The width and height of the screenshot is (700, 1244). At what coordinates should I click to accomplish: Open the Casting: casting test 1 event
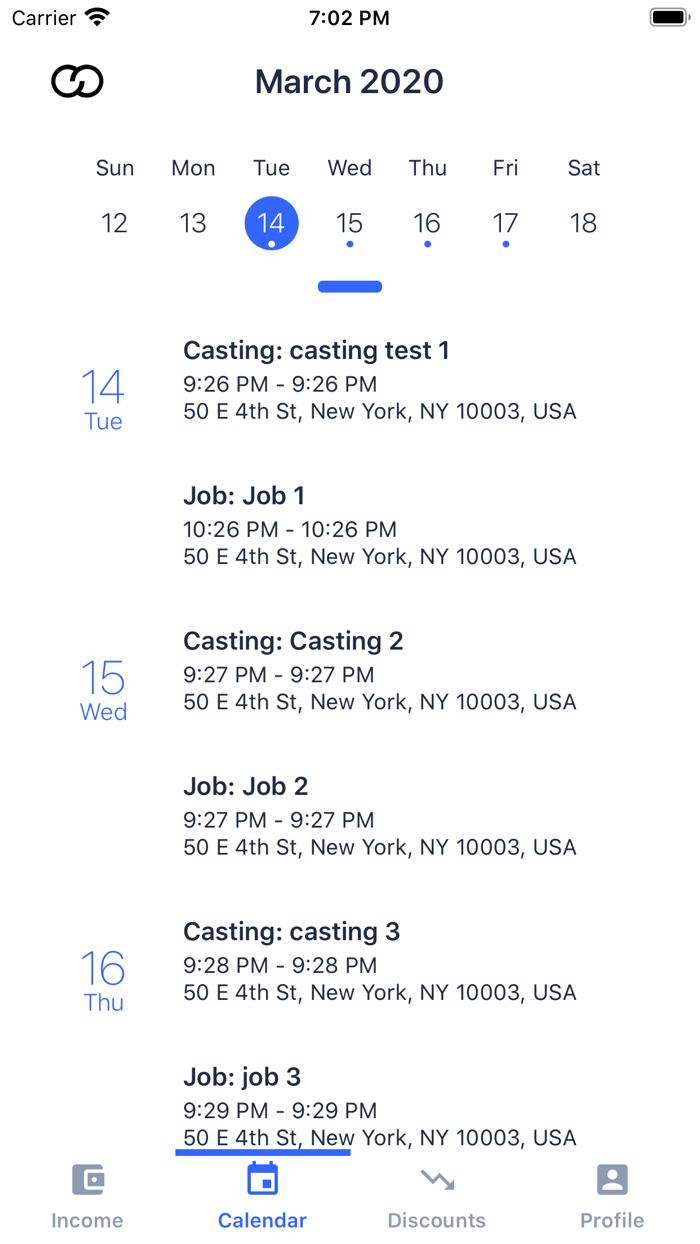(380, 380)
